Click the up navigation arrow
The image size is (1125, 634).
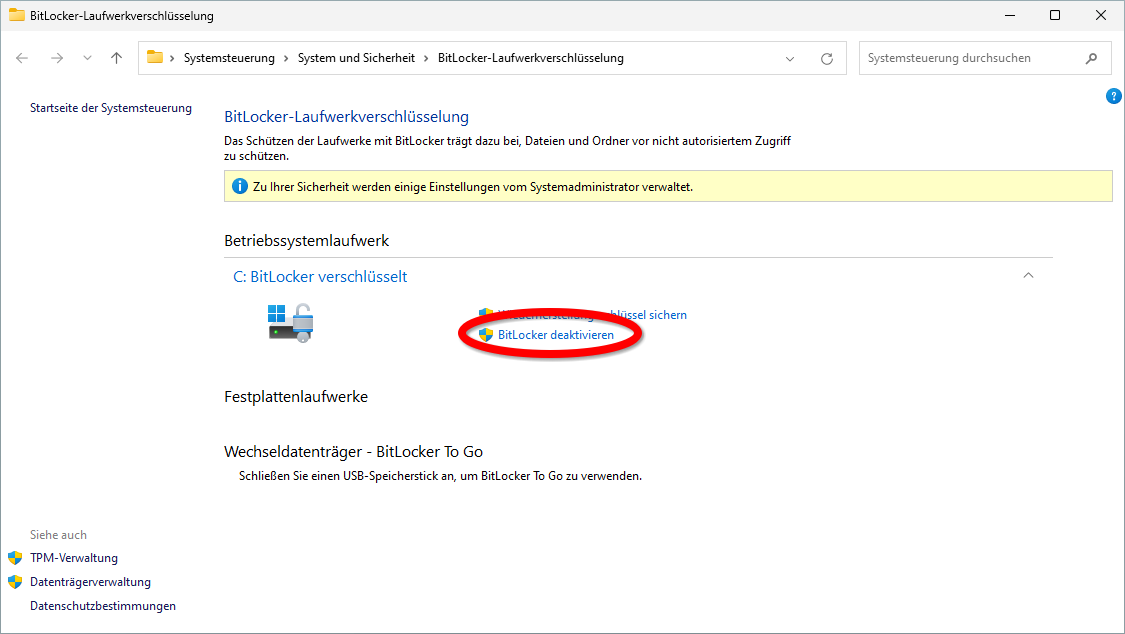pos(115,57)
